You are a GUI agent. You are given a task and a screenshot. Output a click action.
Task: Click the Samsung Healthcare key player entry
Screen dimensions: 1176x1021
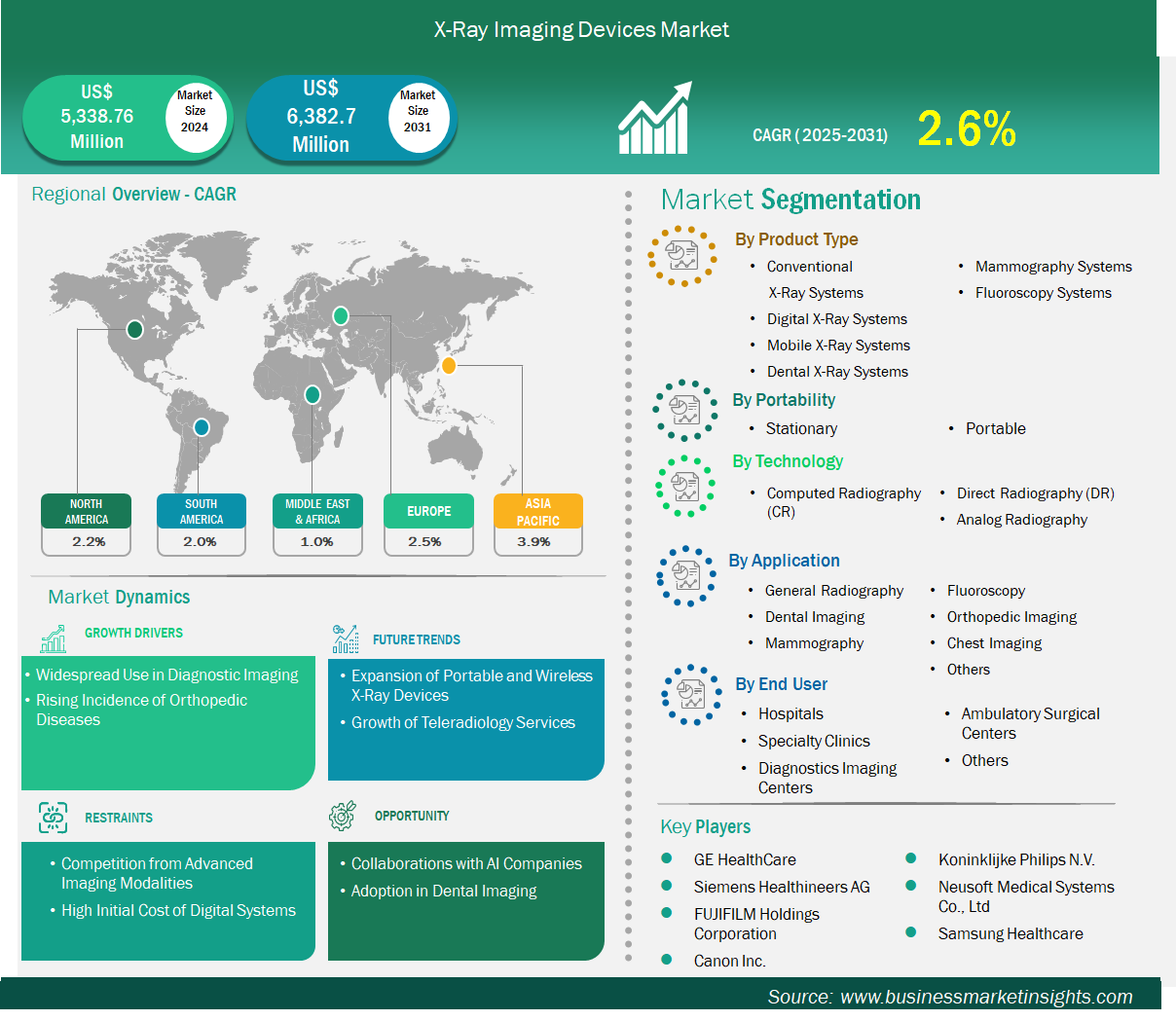pyautogui.click(x=1010, y=933)
